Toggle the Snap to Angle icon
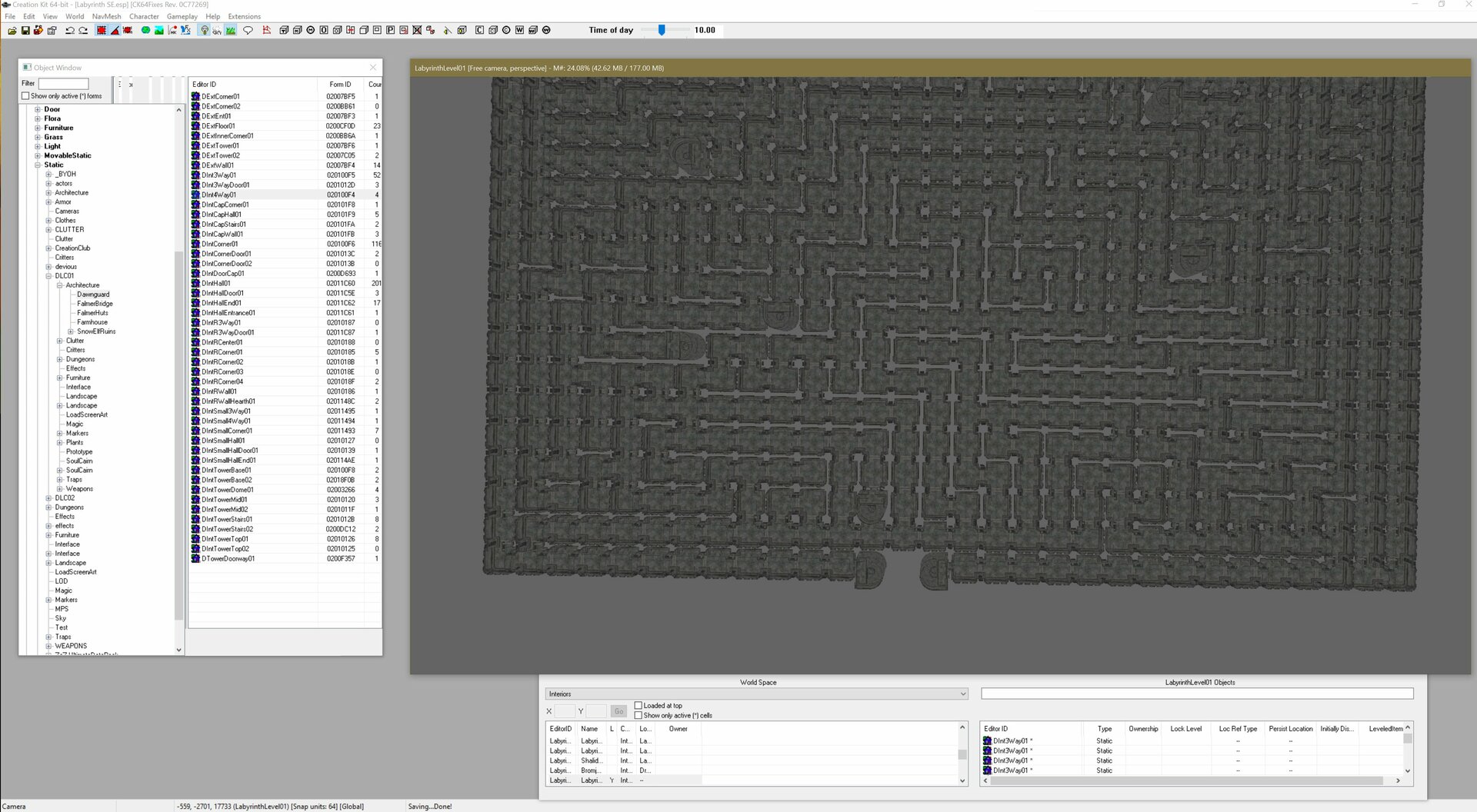Viewport: 1477px width, 812px height. click(115, 30)
